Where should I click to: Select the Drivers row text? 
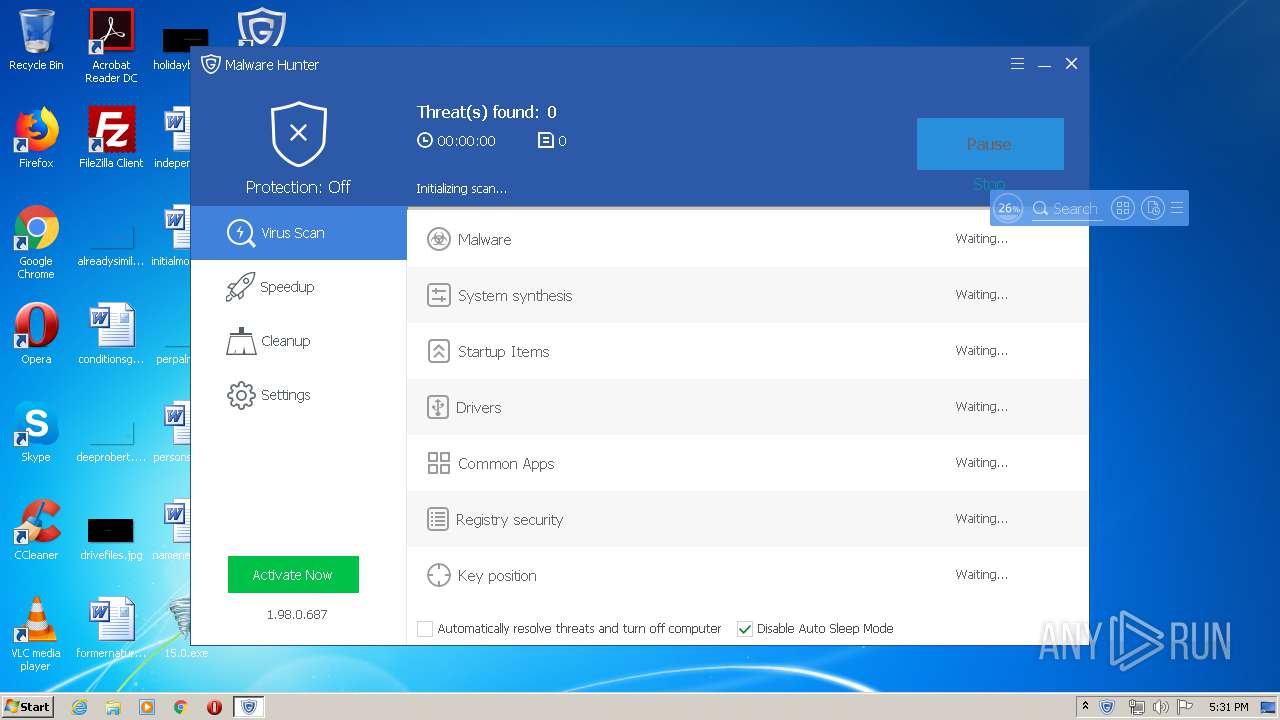pyautogui.click(x=478, y=408)
